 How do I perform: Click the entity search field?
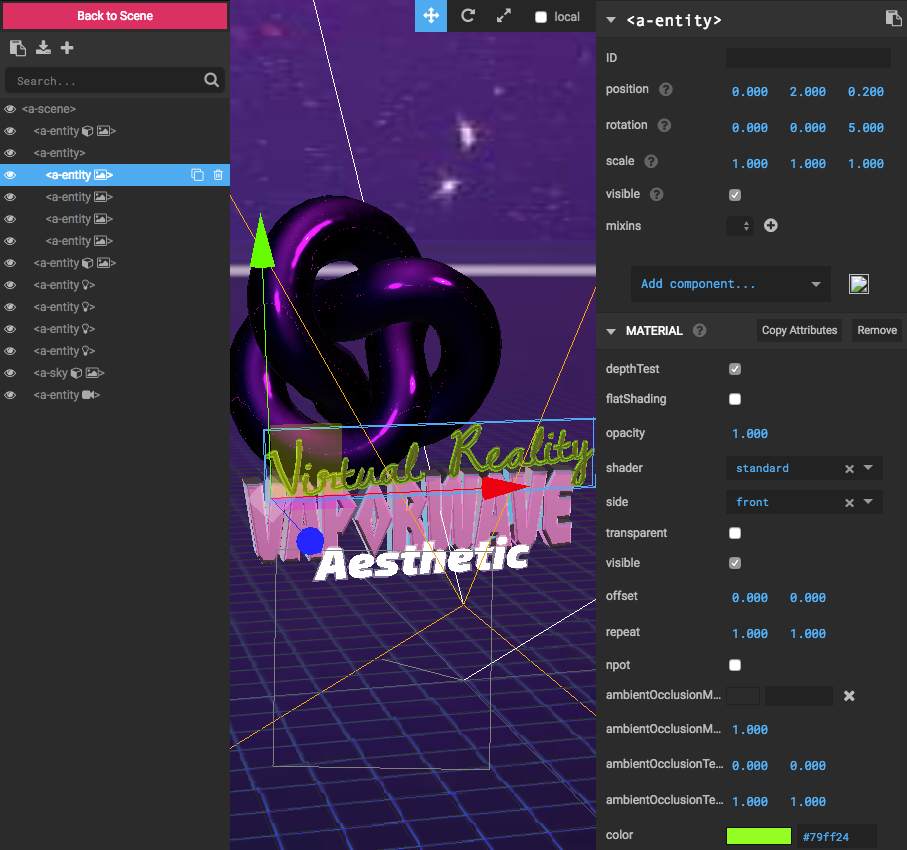[x=105, y=81]
